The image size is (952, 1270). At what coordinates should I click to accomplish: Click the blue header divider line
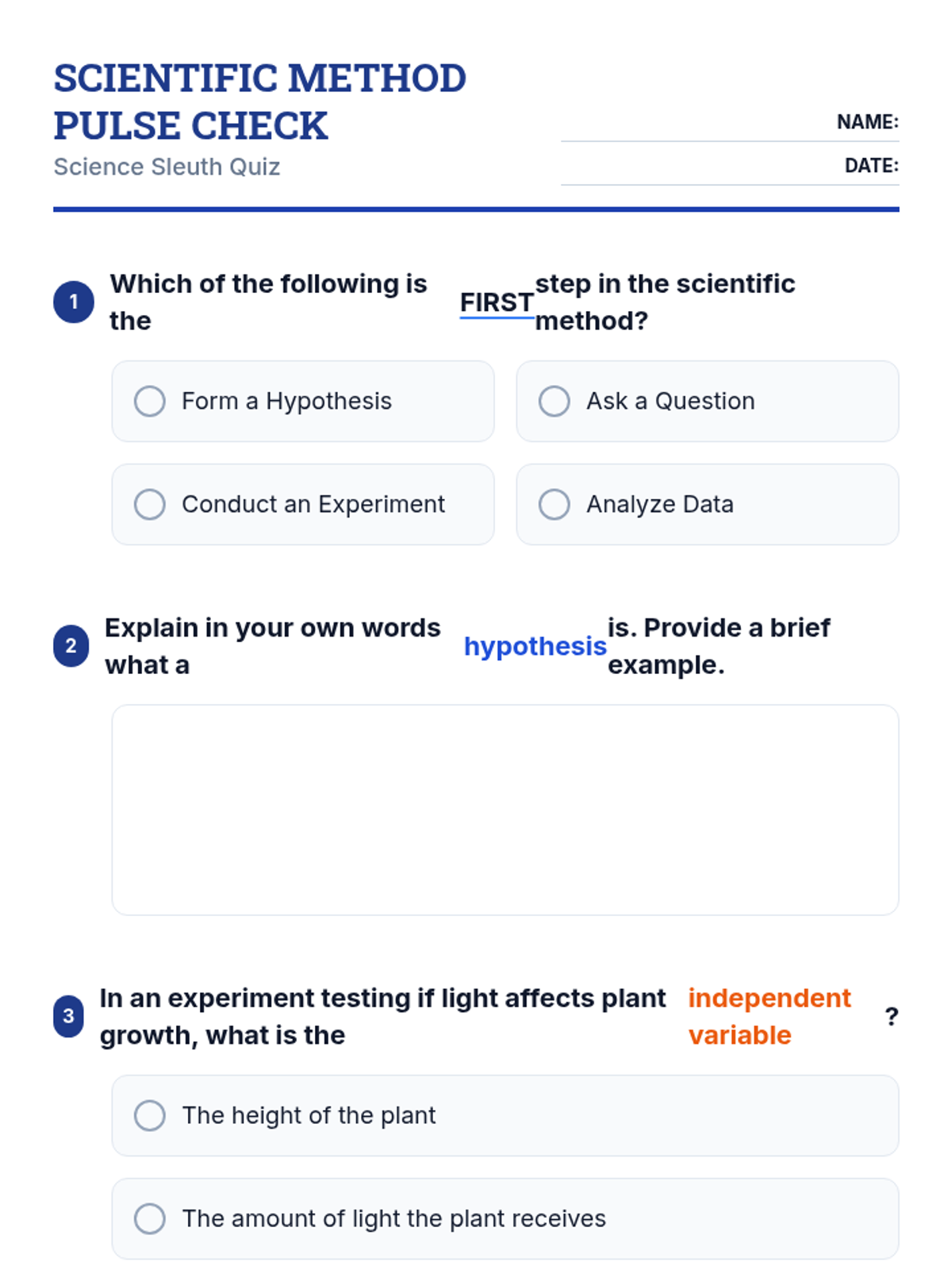pyautogui.click(x=476, y=210)
